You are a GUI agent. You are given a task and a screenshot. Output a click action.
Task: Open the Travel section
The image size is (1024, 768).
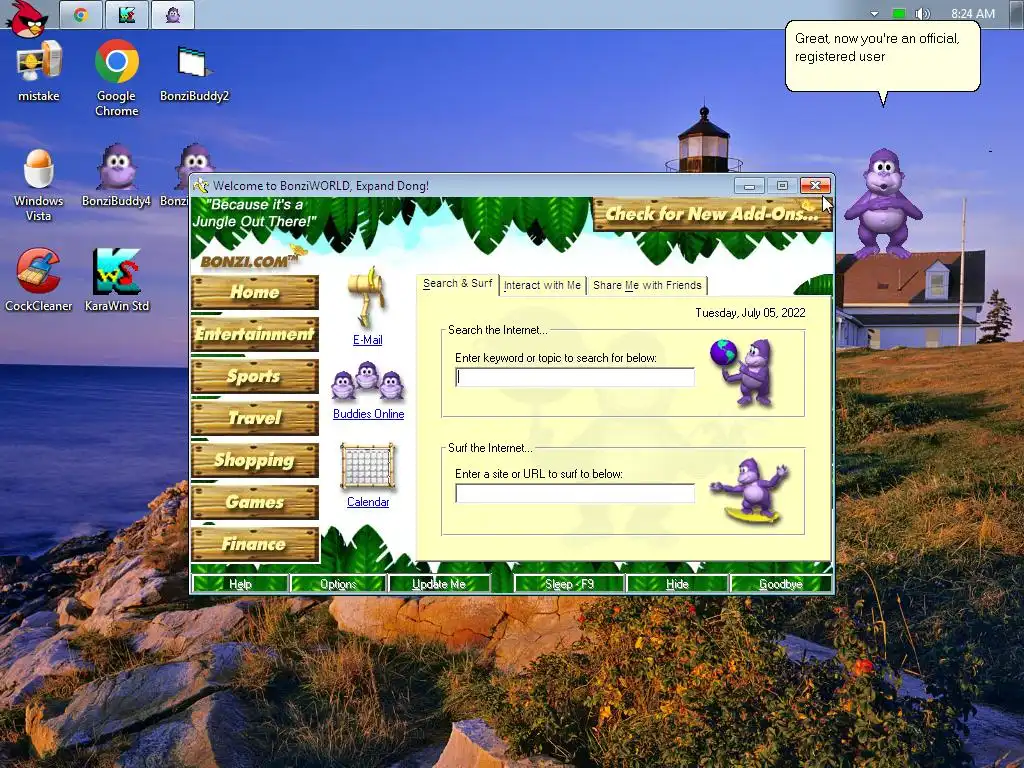pos(255,418)
